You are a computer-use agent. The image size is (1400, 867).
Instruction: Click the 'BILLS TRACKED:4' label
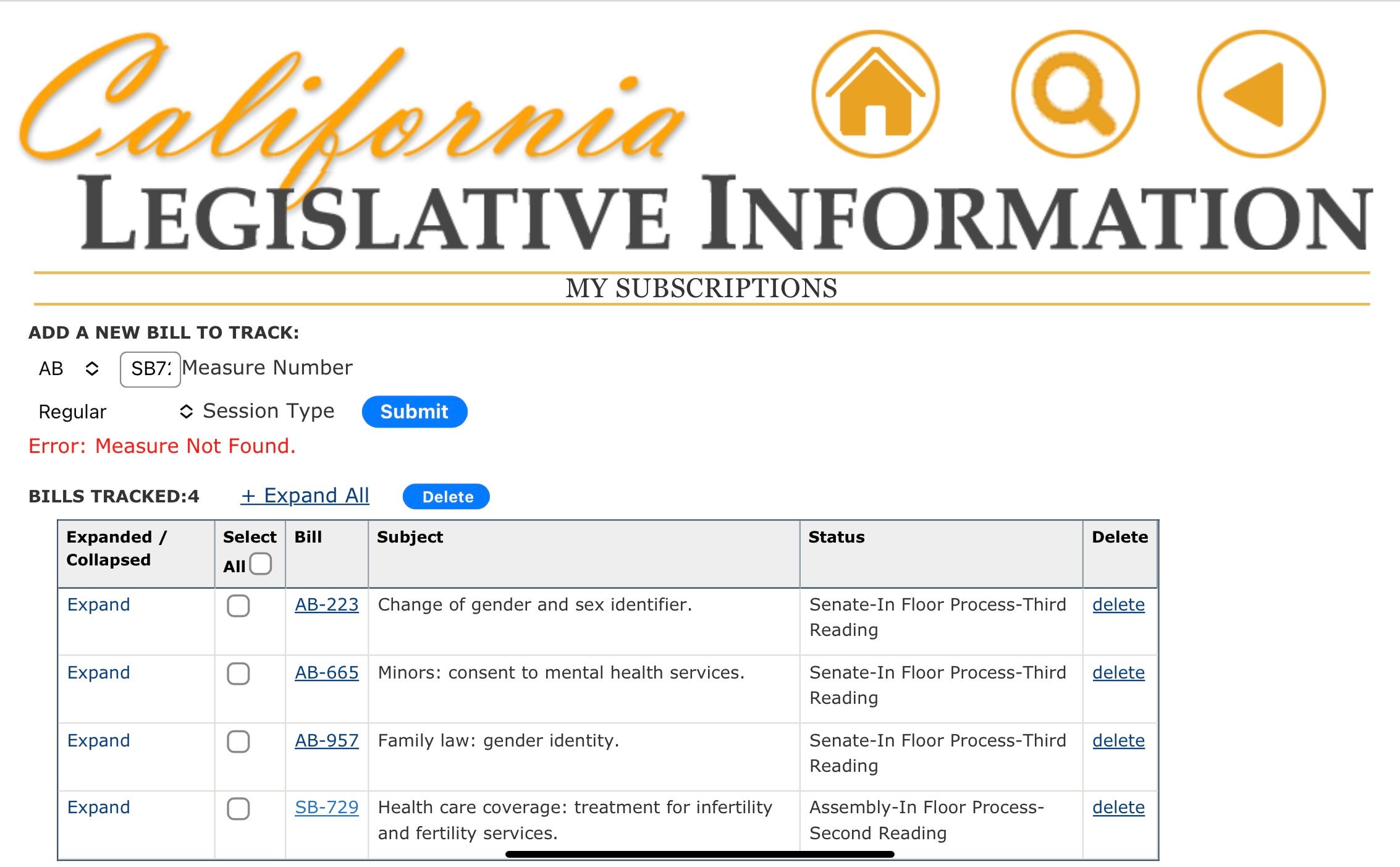tap(114, 496)
